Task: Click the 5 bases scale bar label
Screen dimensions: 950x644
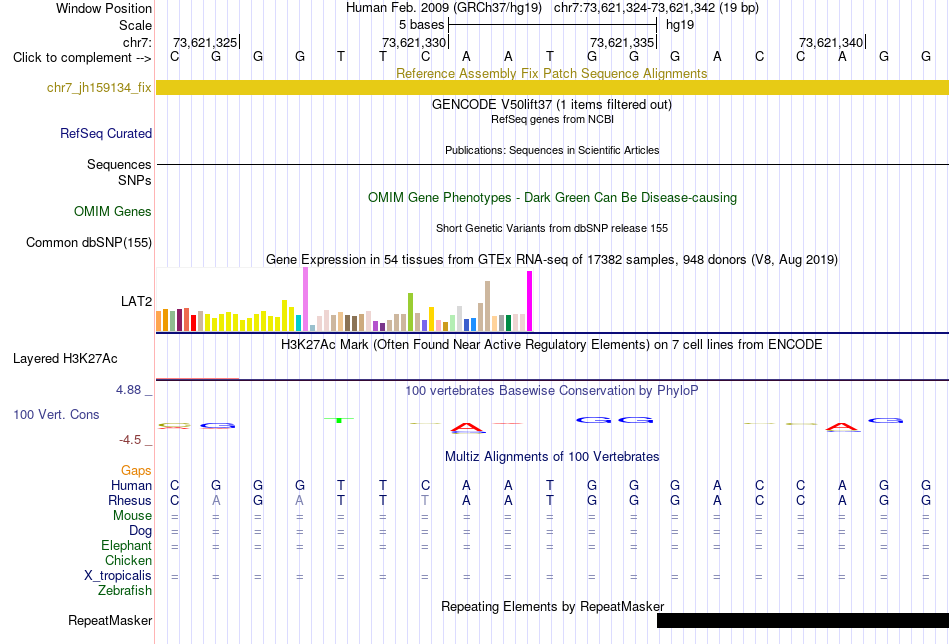Action: (421, 25)
